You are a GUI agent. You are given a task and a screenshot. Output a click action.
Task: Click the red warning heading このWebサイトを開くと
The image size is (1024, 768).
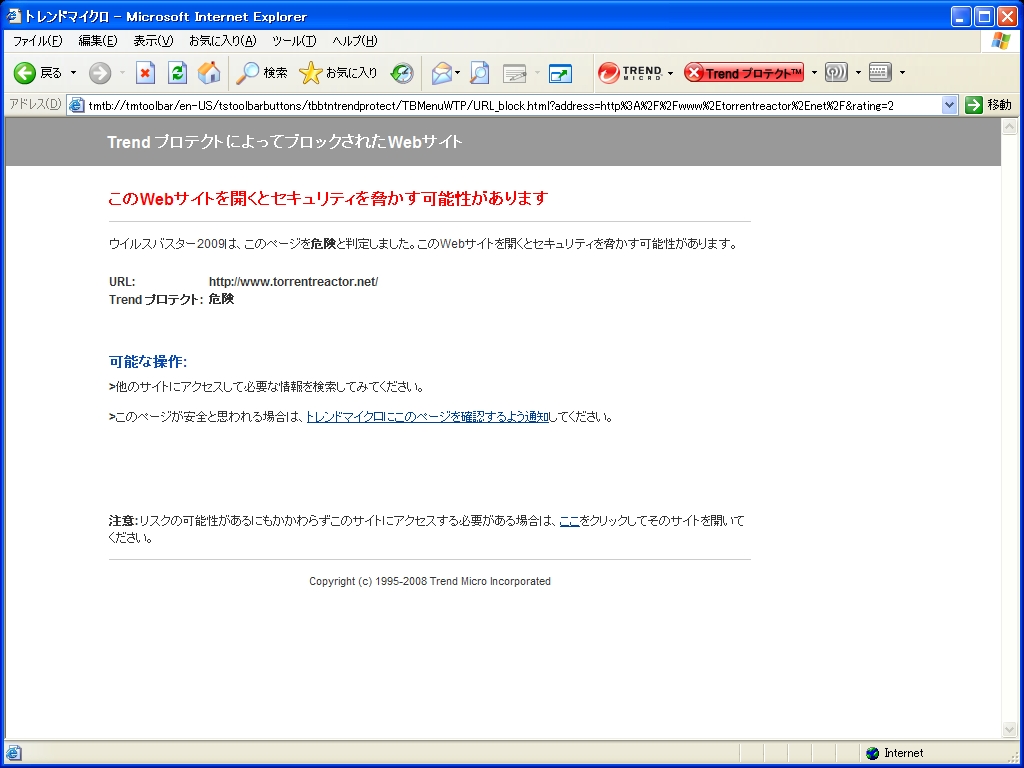coord(328,199)
